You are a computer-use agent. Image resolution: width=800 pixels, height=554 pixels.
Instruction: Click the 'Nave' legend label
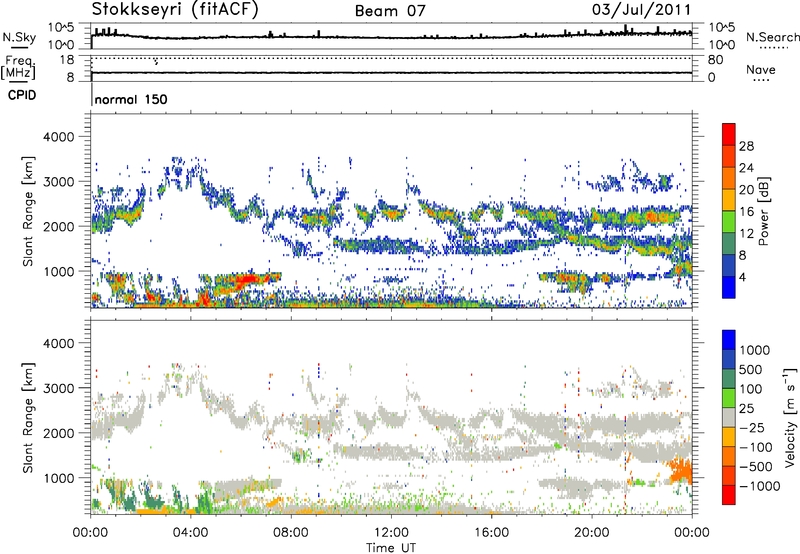[761, 70]
